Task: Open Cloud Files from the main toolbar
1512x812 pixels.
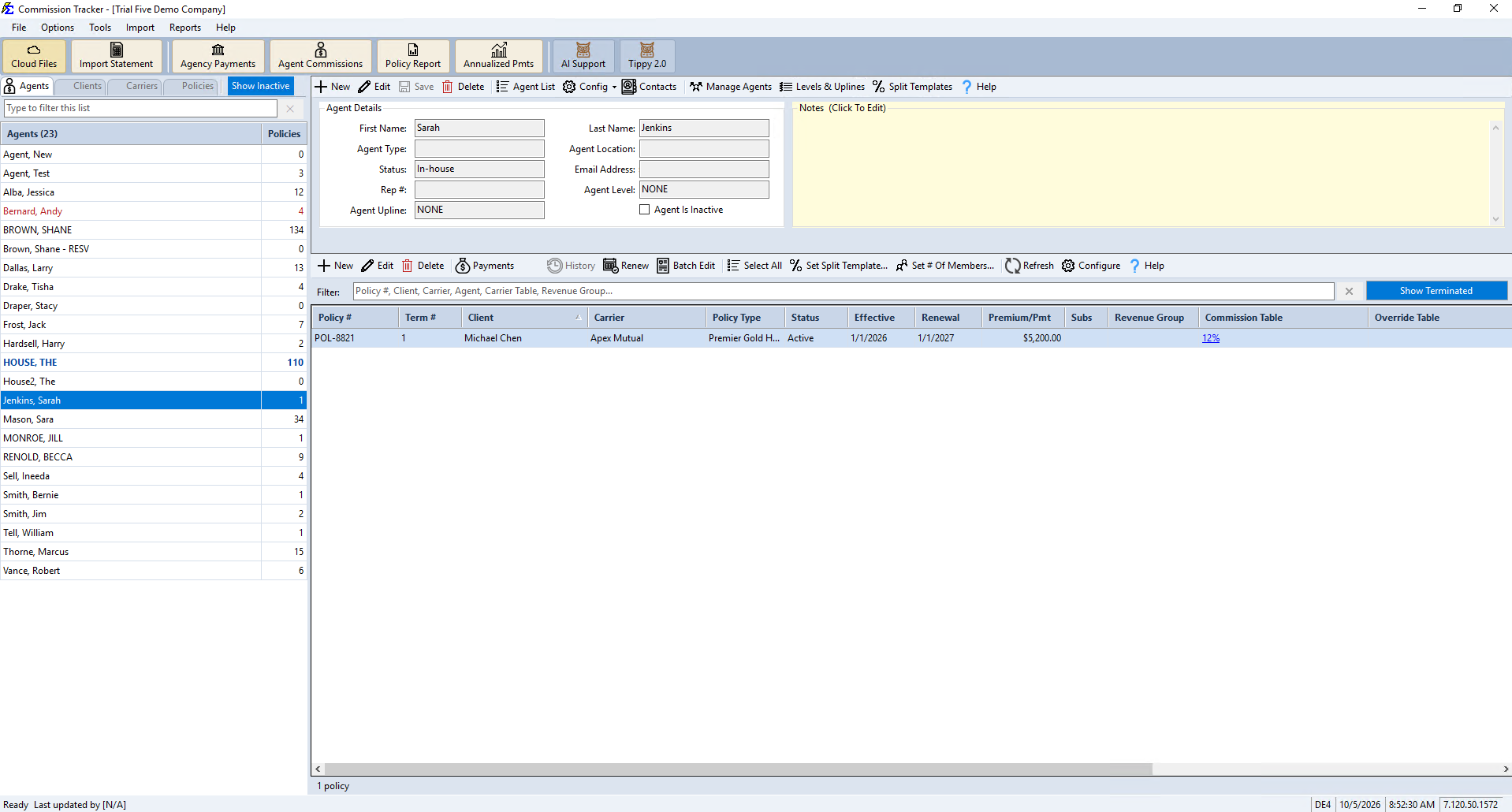Action: point(34,56)
